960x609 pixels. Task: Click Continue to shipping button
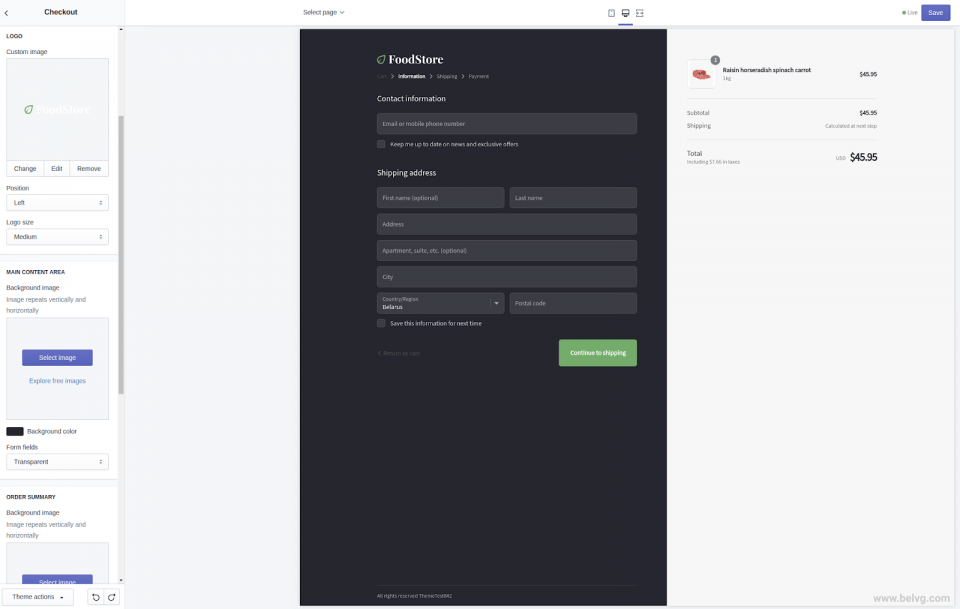(x=598, y=353)
